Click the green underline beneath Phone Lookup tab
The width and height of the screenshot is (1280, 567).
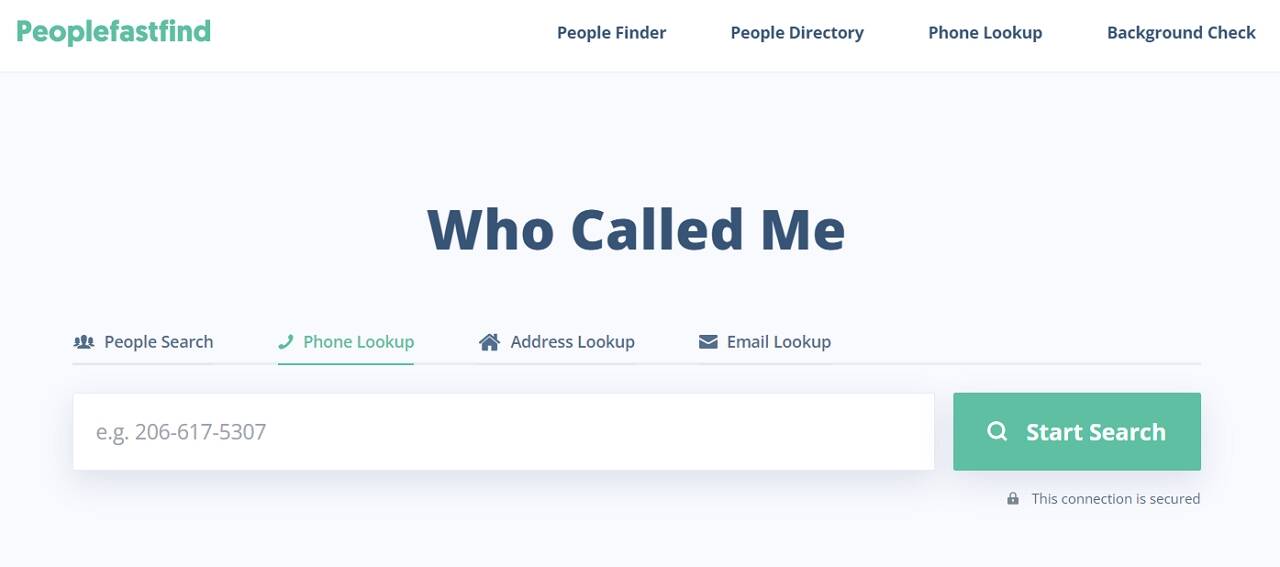pyautogui.click(x=346, y=363)
